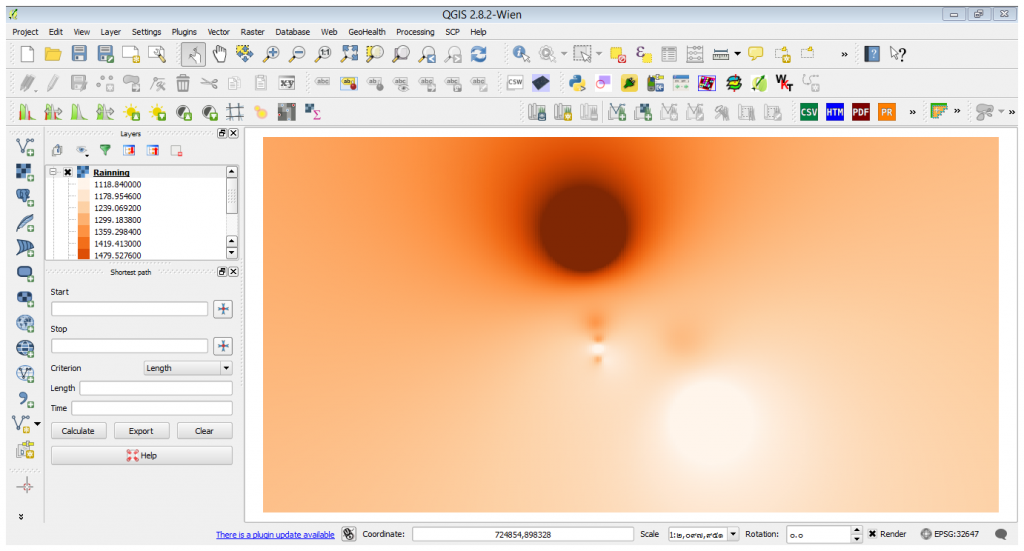
Task: Open the Raster menu
Action: [x=252, y=32]
